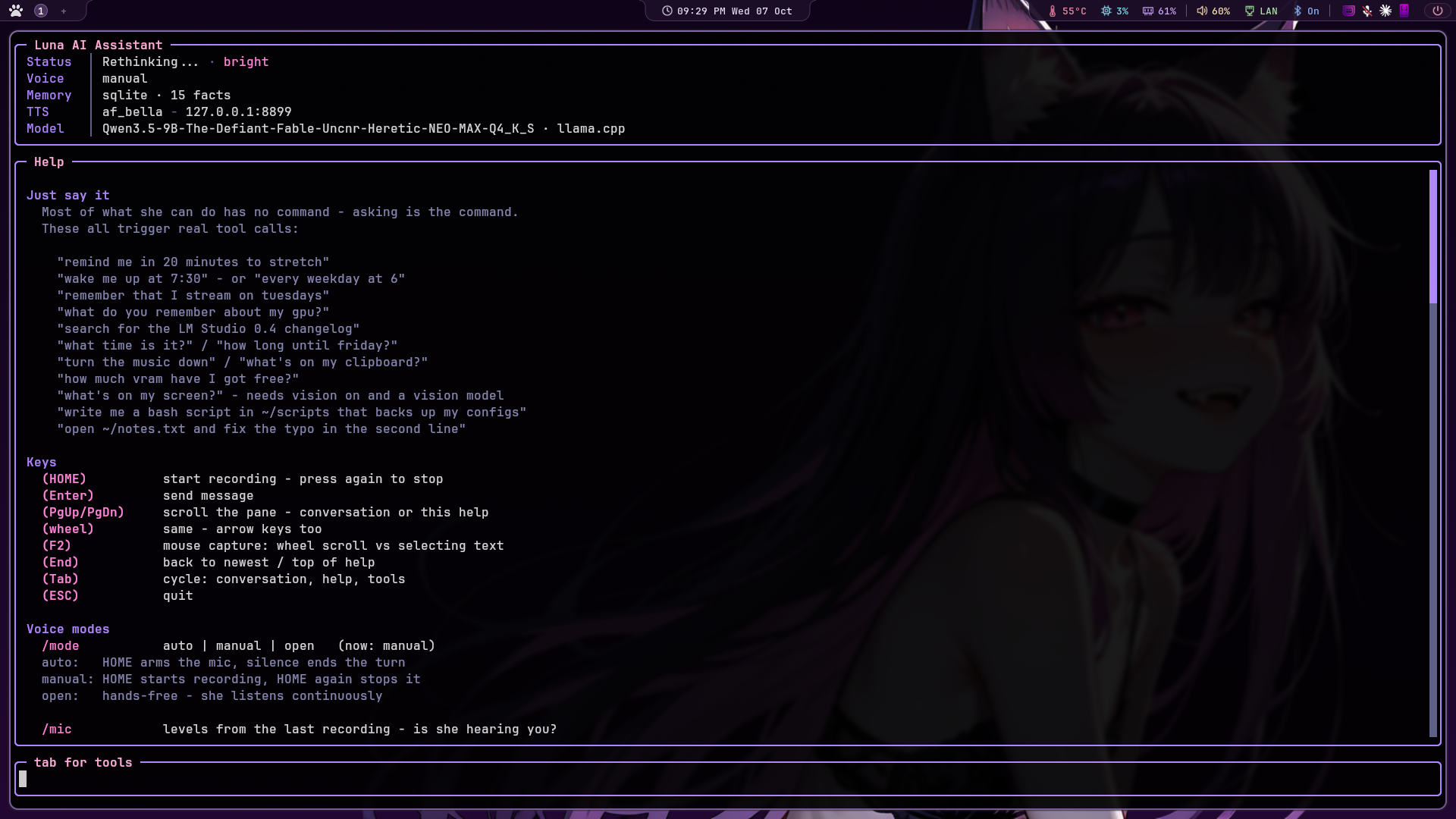Click 'sqlite · 15 facts' memory value
This screenshot has width=1456, height=819.
(x=167, y=96)
